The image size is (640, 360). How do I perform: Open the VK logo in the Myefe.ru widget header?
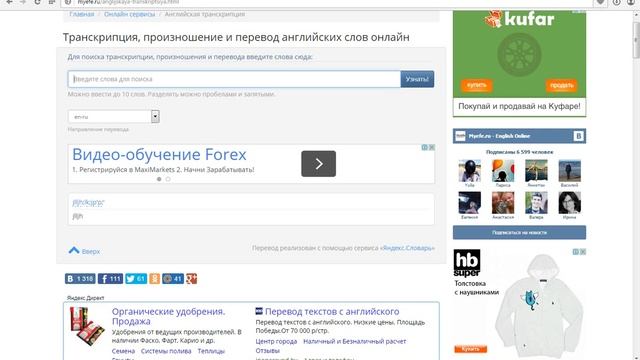coord(578,136)
